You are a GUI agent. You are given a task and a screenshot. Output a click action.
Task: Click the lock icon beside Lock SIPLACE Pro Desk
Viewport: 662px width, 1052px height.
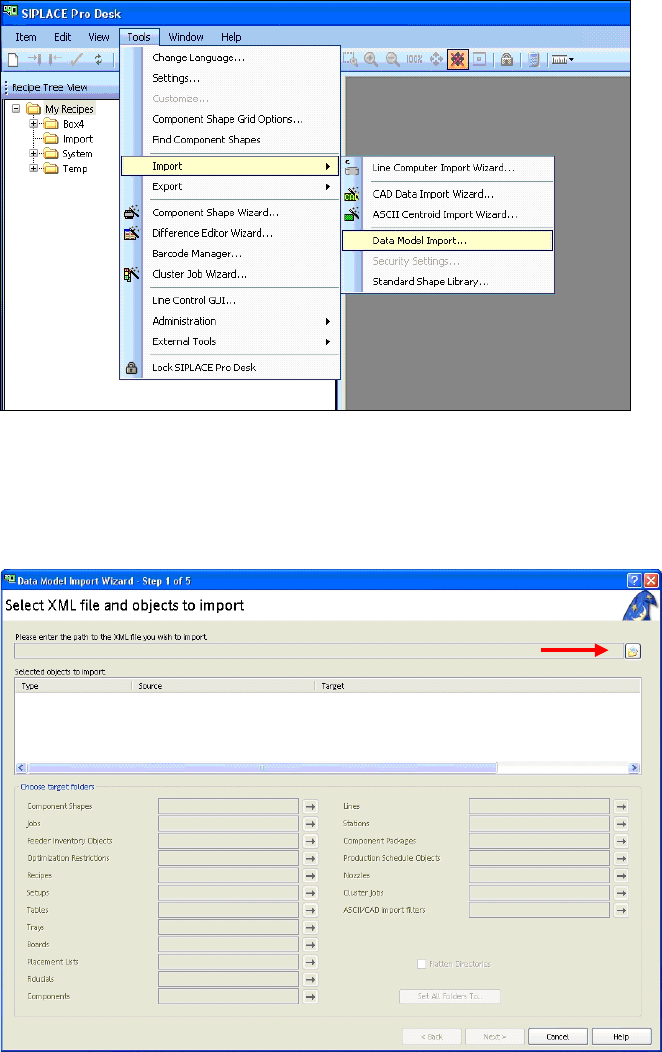tap(131, 368)
